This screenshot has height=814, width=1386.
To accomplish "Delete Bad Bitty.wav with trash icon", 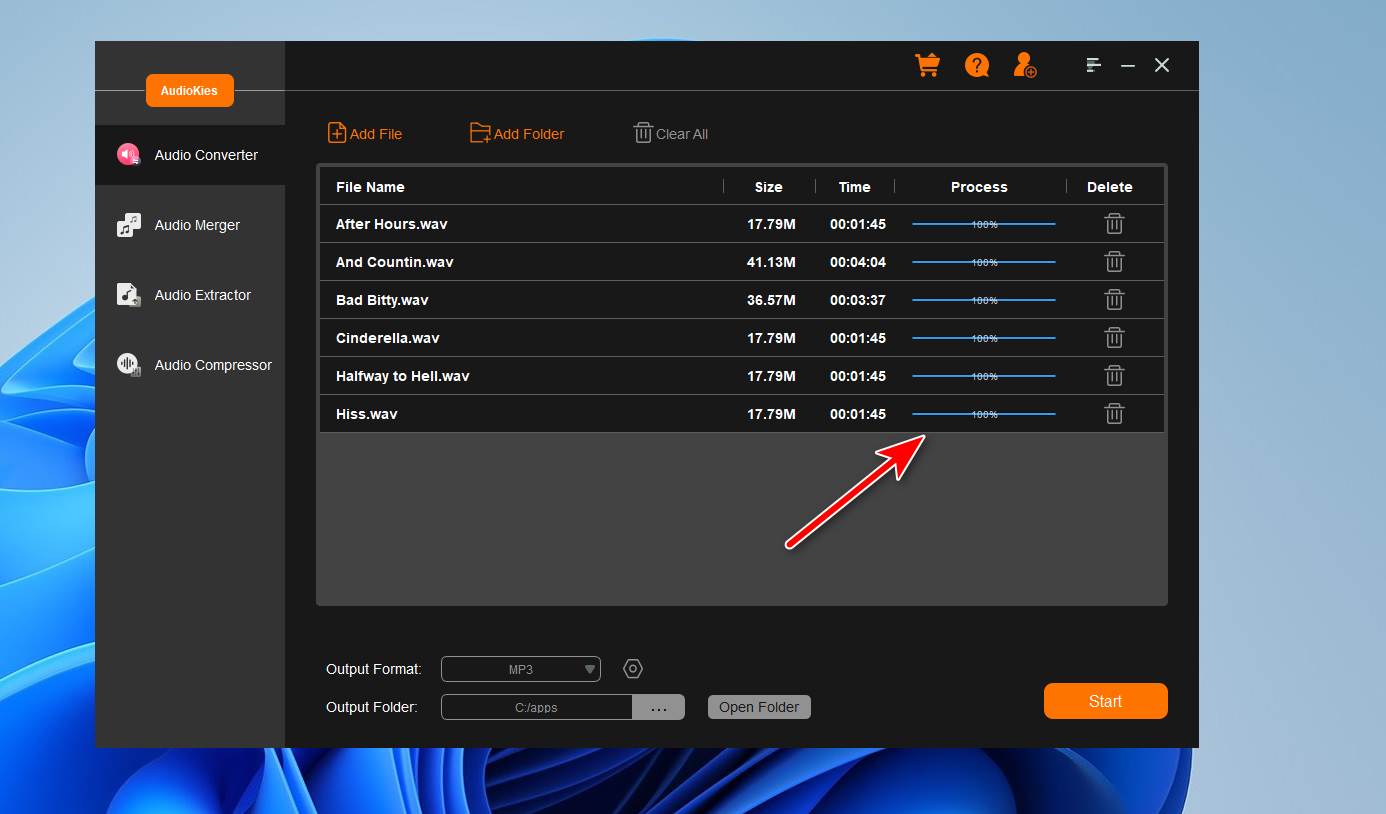I will [1114, 300].
